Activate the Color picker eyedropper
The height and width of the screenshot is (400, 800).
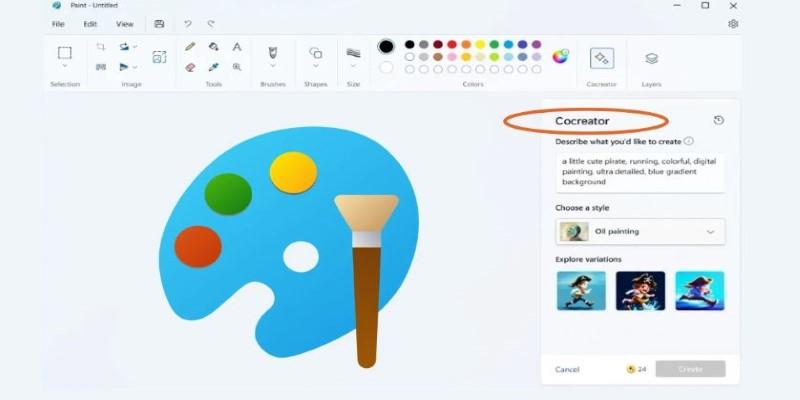tap(214, 67)
